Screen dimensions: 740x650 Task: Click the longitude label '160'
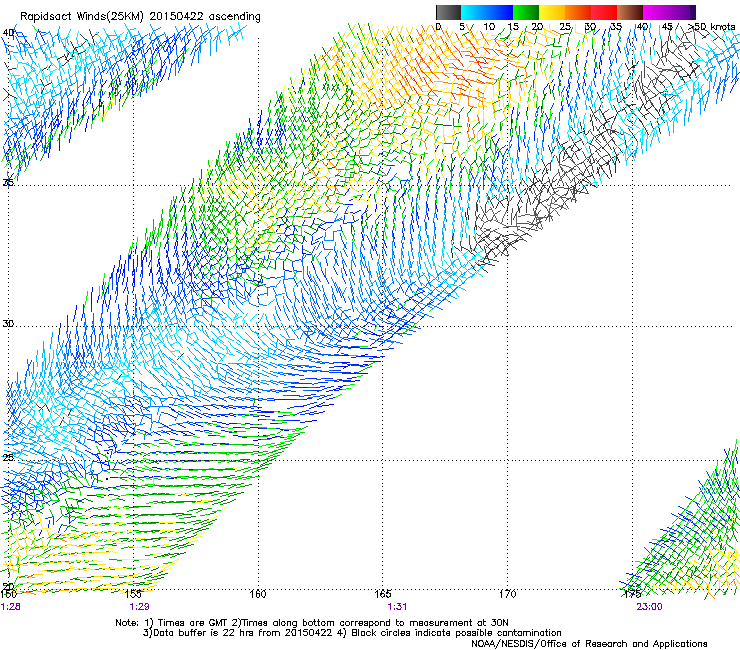(258, 594)
